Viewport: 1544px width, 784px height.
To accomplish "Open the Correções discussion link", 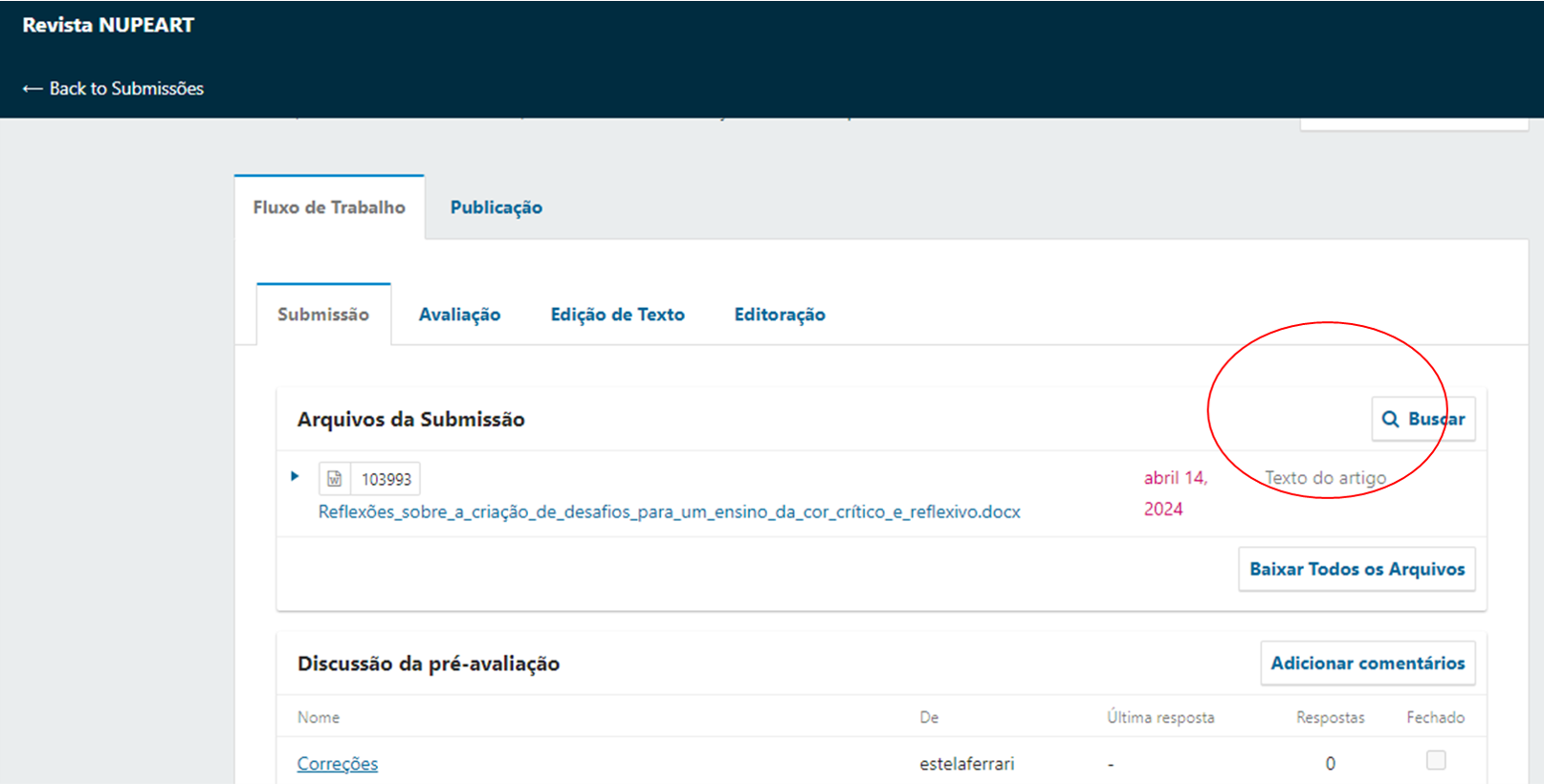I will click(338, 764).
